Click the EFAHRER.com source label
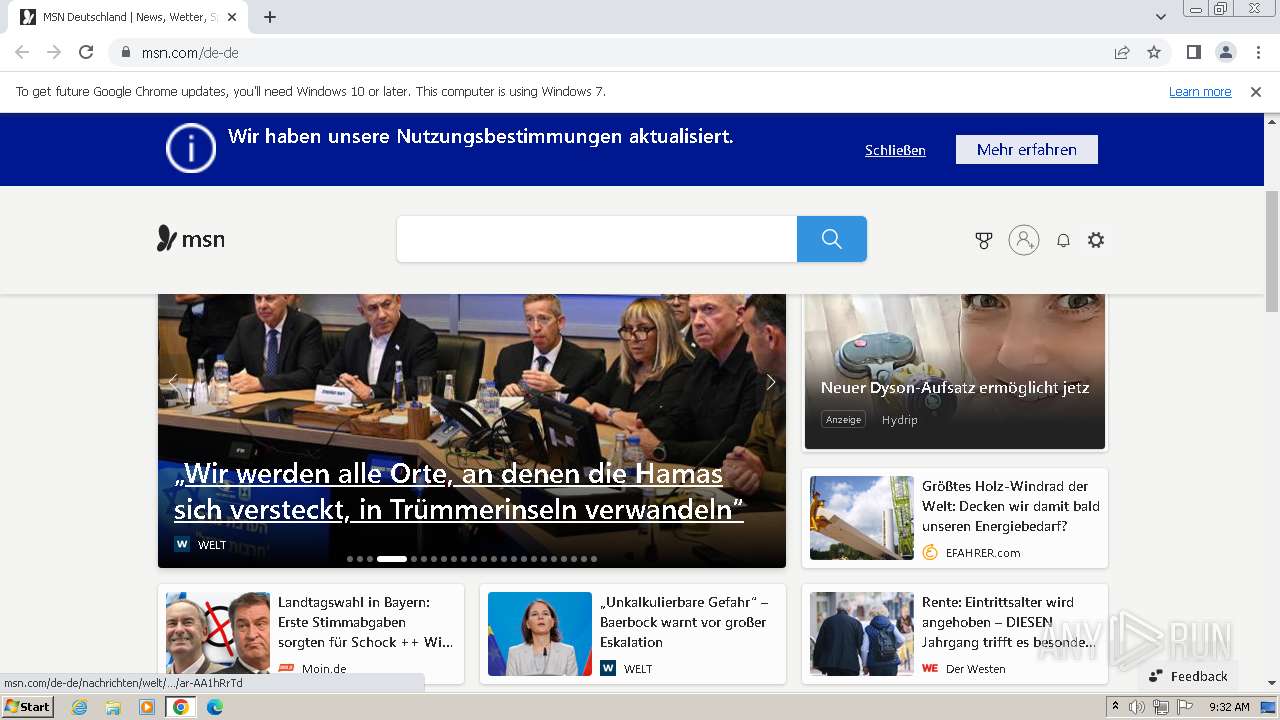The image size is (1280, 720). click(983, 552)
